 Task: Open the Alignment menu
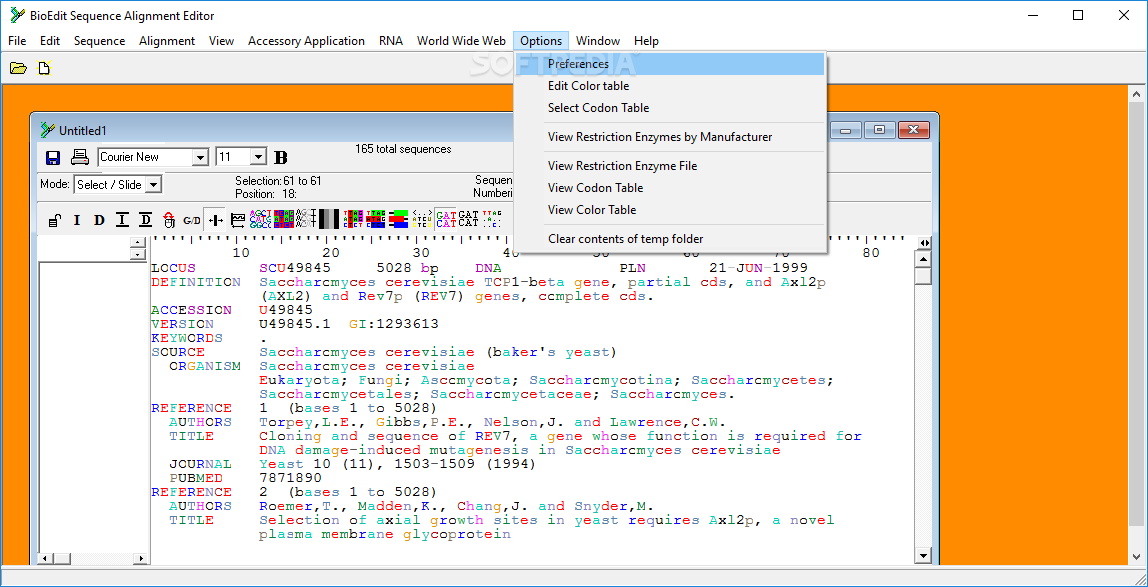(167, 41)
